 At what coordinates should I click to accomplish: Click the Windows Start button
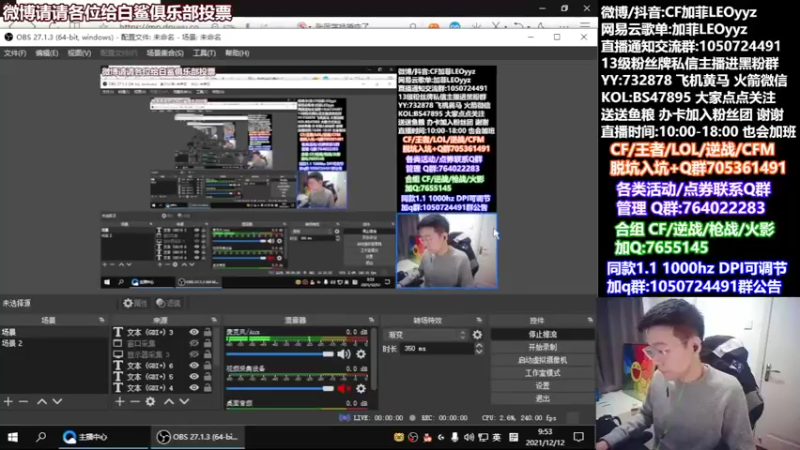click(13, 437)
